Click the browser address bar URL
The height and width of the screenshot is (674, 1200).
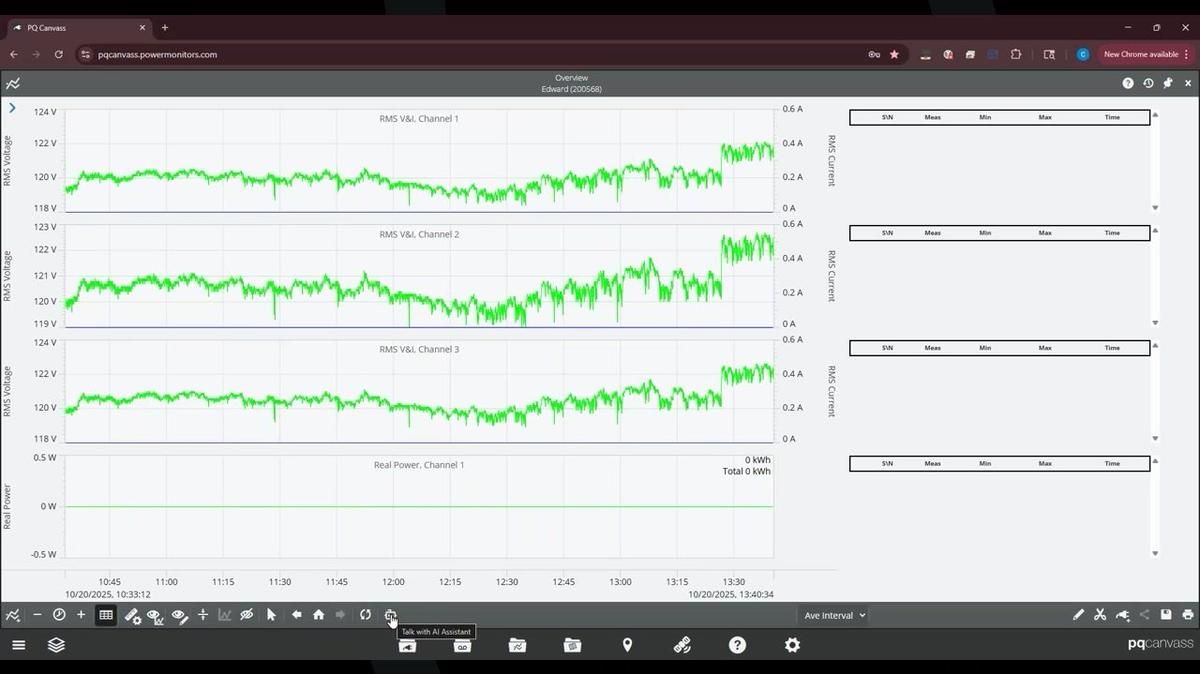(x=158, y=54)
